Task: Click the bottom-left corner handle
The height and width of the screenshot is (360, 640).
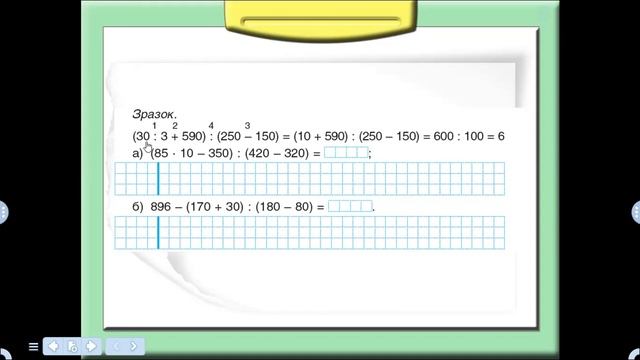Action: point(4,355)
